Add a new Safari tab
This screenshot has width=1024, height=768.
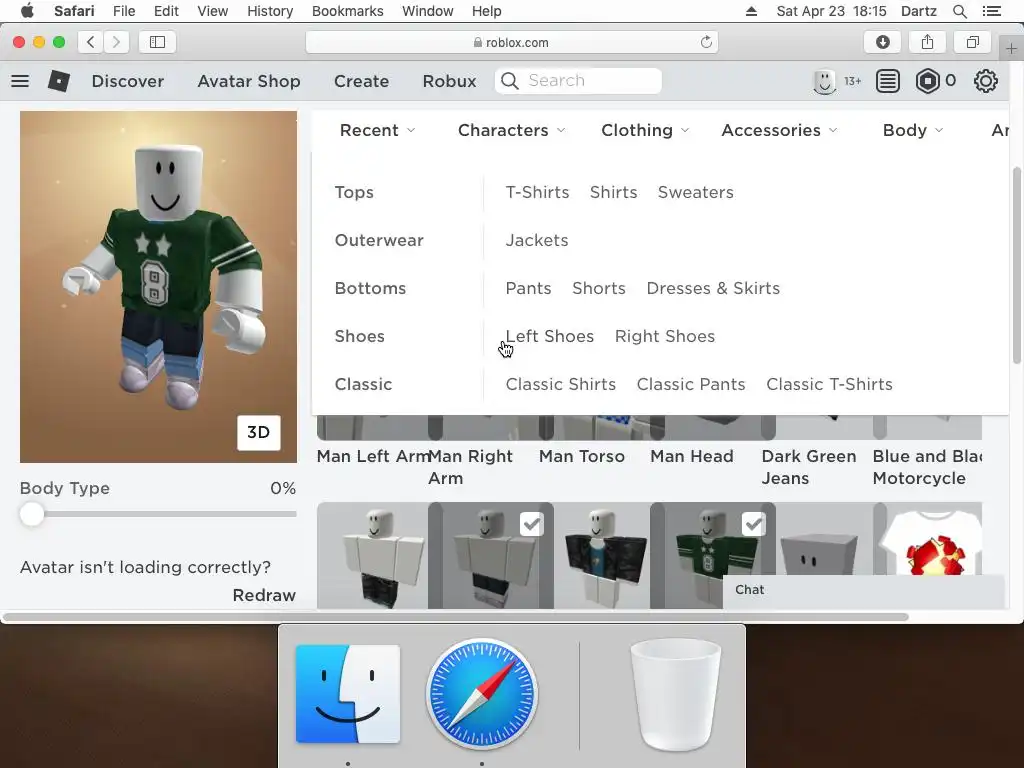1011,49
